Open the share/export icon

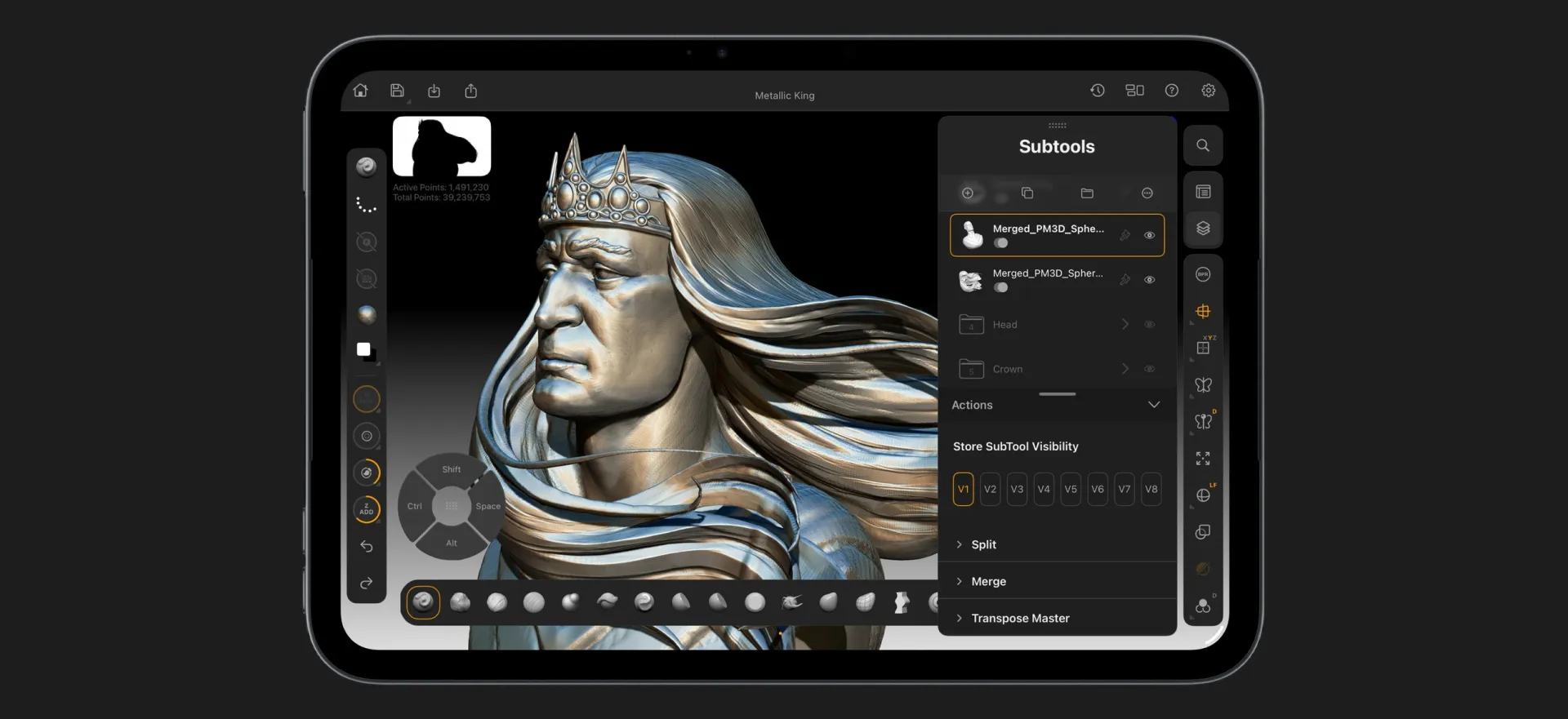[x=471, y=91]
